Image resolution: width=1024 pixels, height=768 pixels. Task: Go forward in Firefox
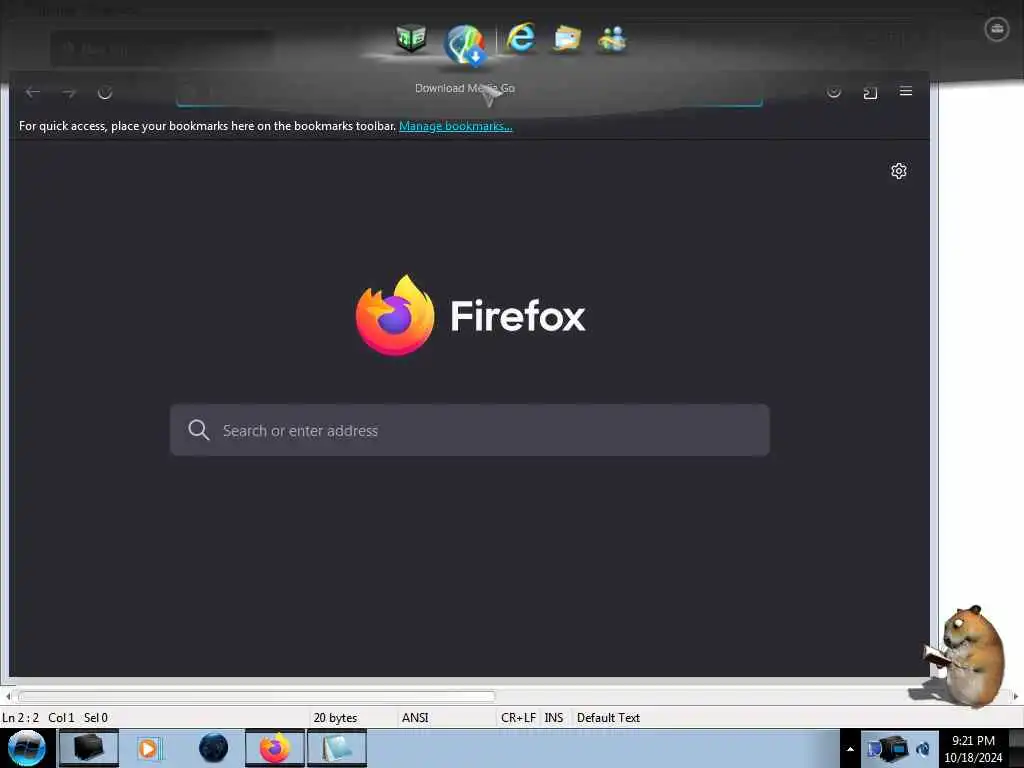pyautogui.click(x=69, y=92)
